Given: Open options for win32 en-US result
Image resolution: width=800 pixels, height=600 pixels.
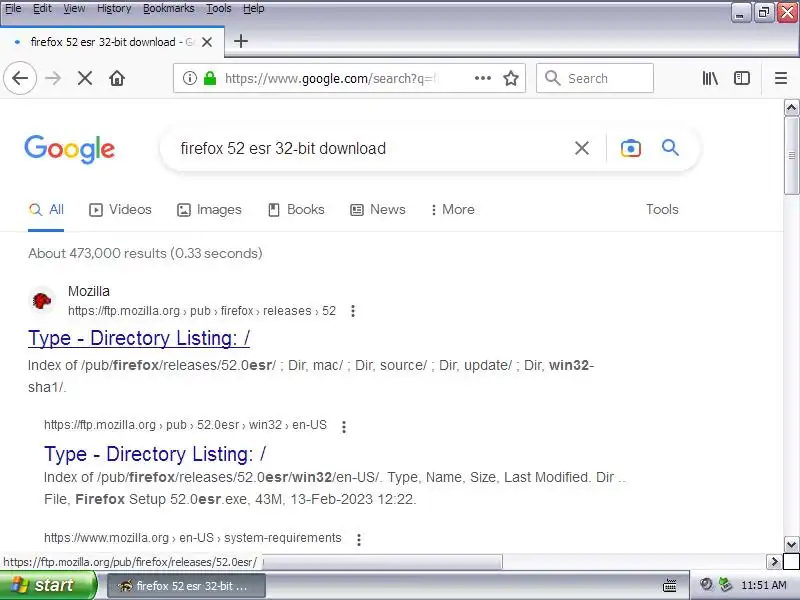Looking at the screenshot, I should click(x=344, y=427).
